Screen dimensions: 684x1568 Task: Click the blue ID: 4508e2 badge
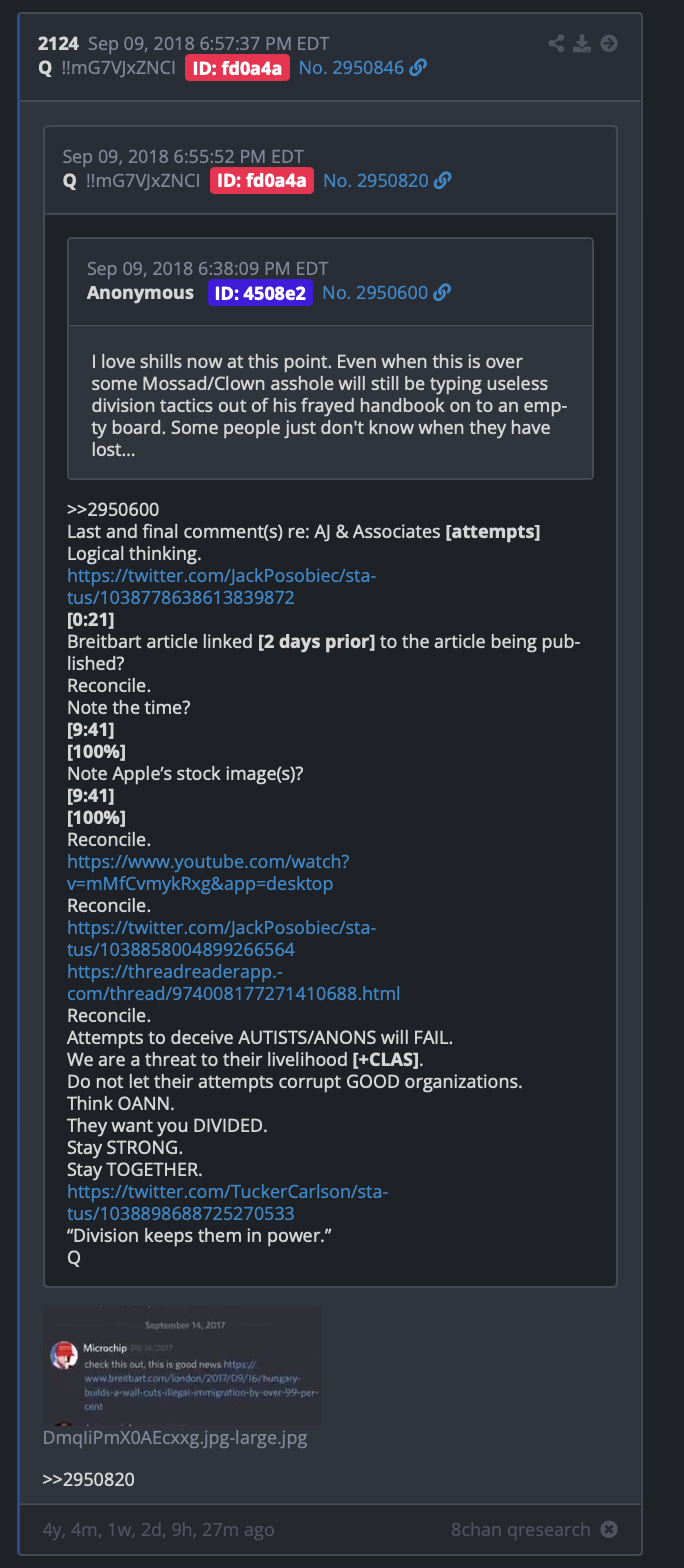260,292
